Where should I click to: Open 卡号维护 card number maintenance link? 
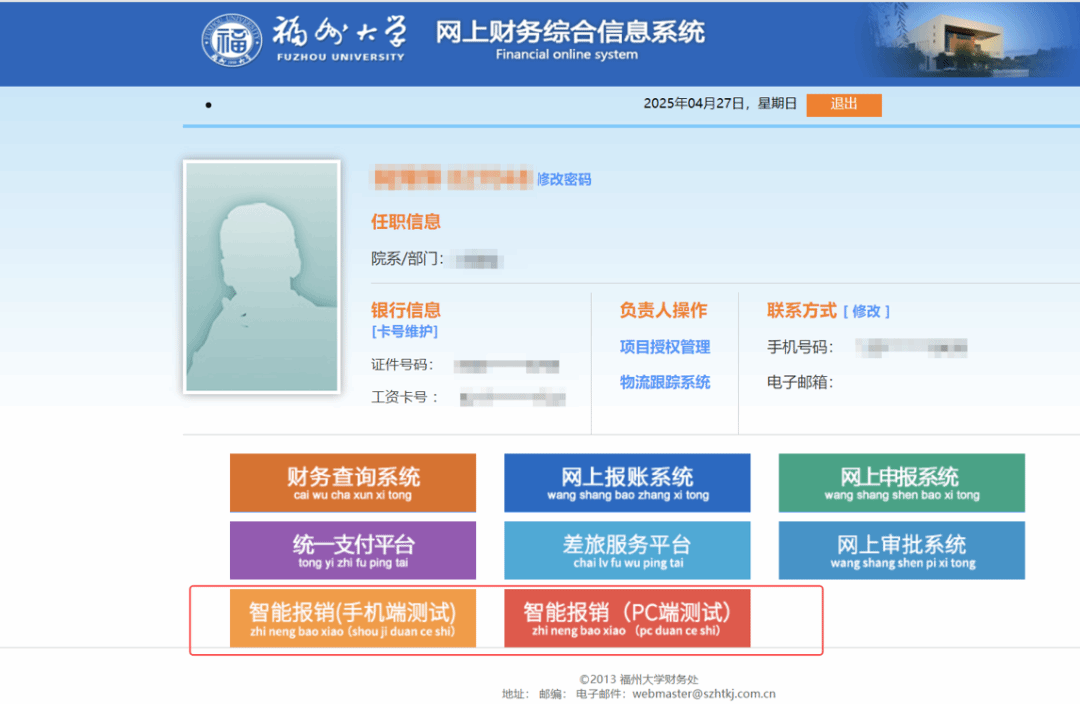(404, 331)
